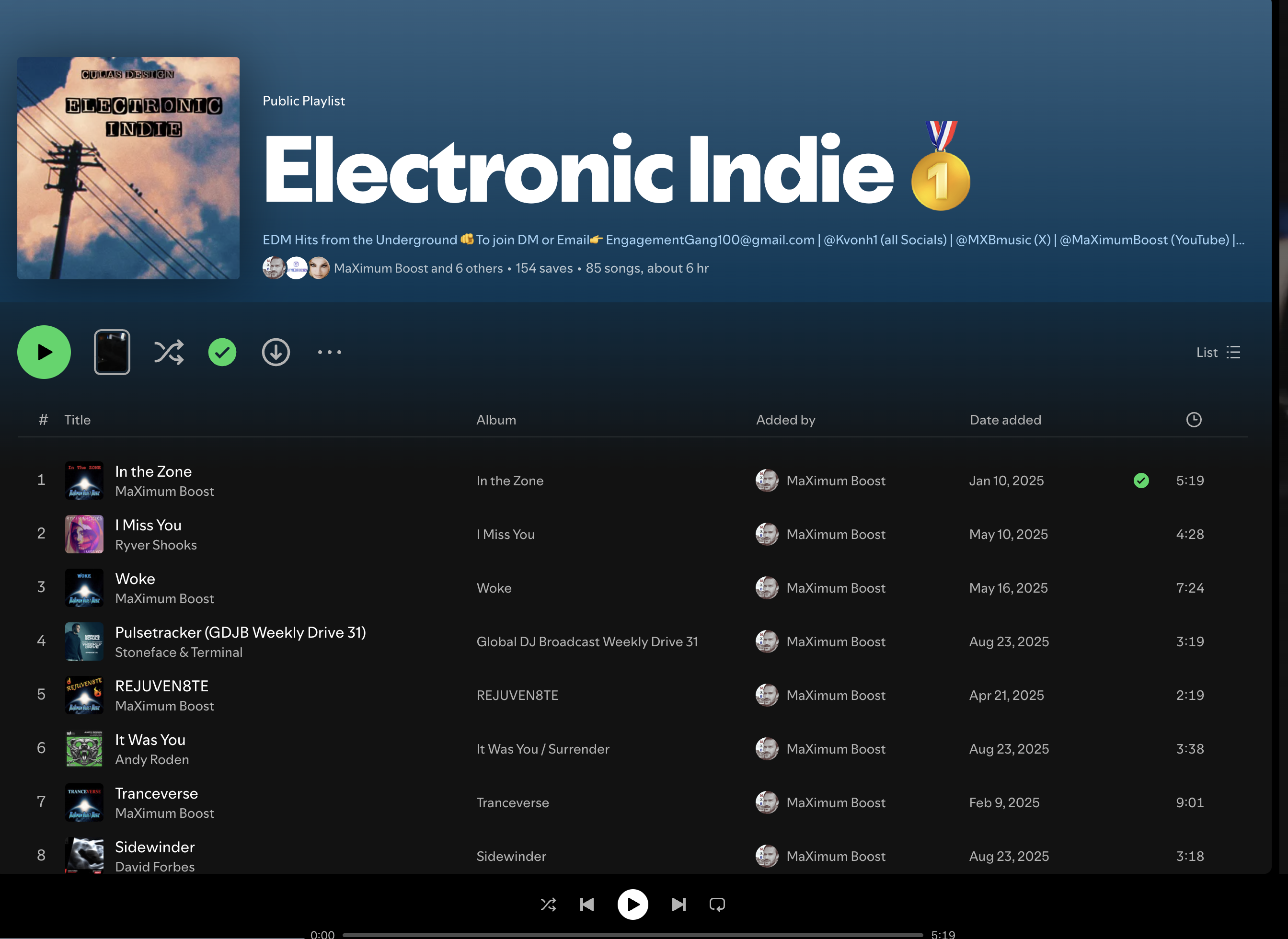1288x939 pixels.
Task: Sort by the Date added column header
Action: coord(1005,420)
